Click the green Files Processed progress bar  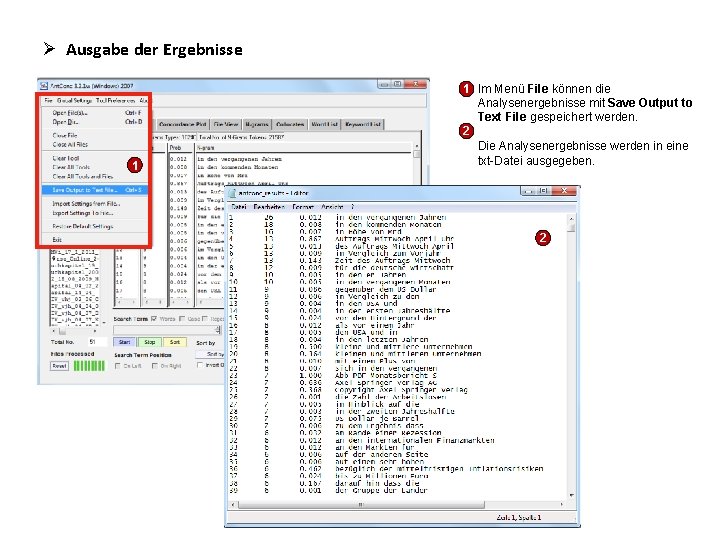[x=89, y=366]
